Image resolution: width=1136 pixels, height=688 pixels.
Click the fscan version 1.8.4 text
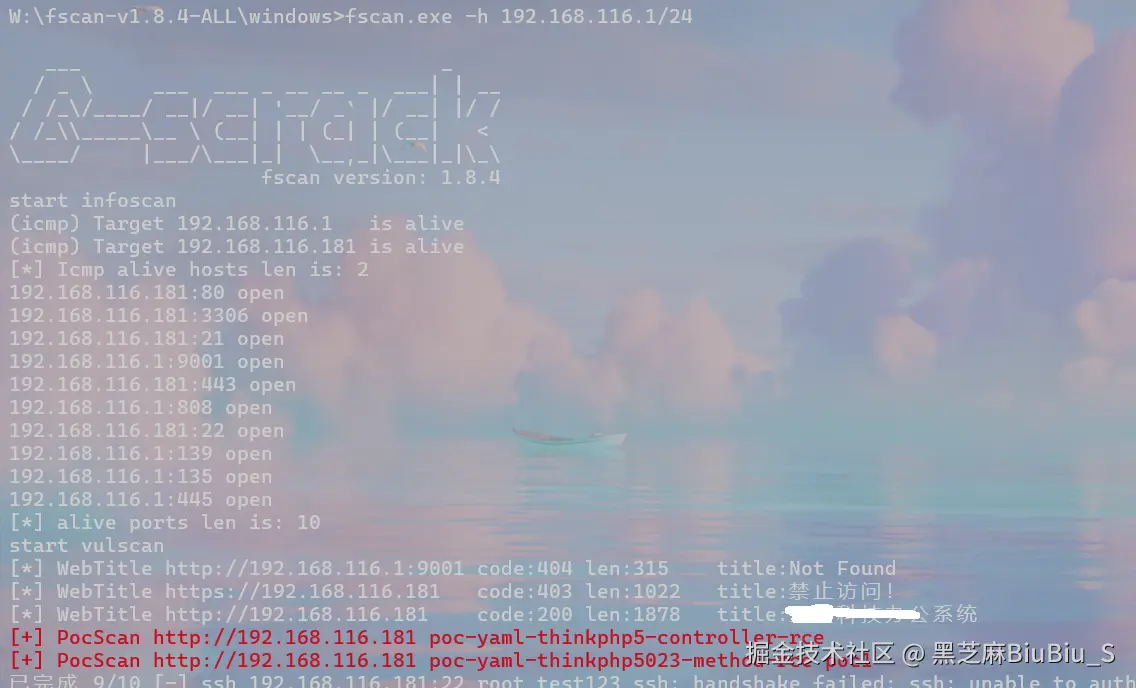380,177
